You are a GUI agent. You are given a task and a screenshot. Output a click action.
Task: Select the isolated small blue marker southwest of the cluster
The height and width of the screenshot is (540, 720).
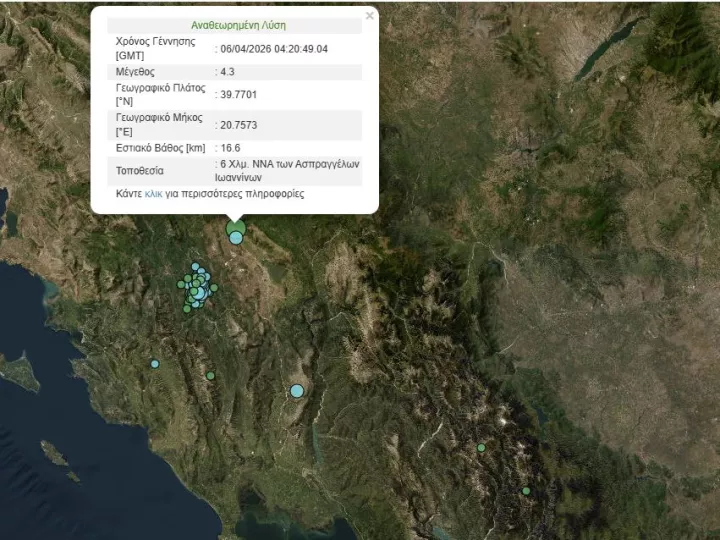tap(155, 364)
